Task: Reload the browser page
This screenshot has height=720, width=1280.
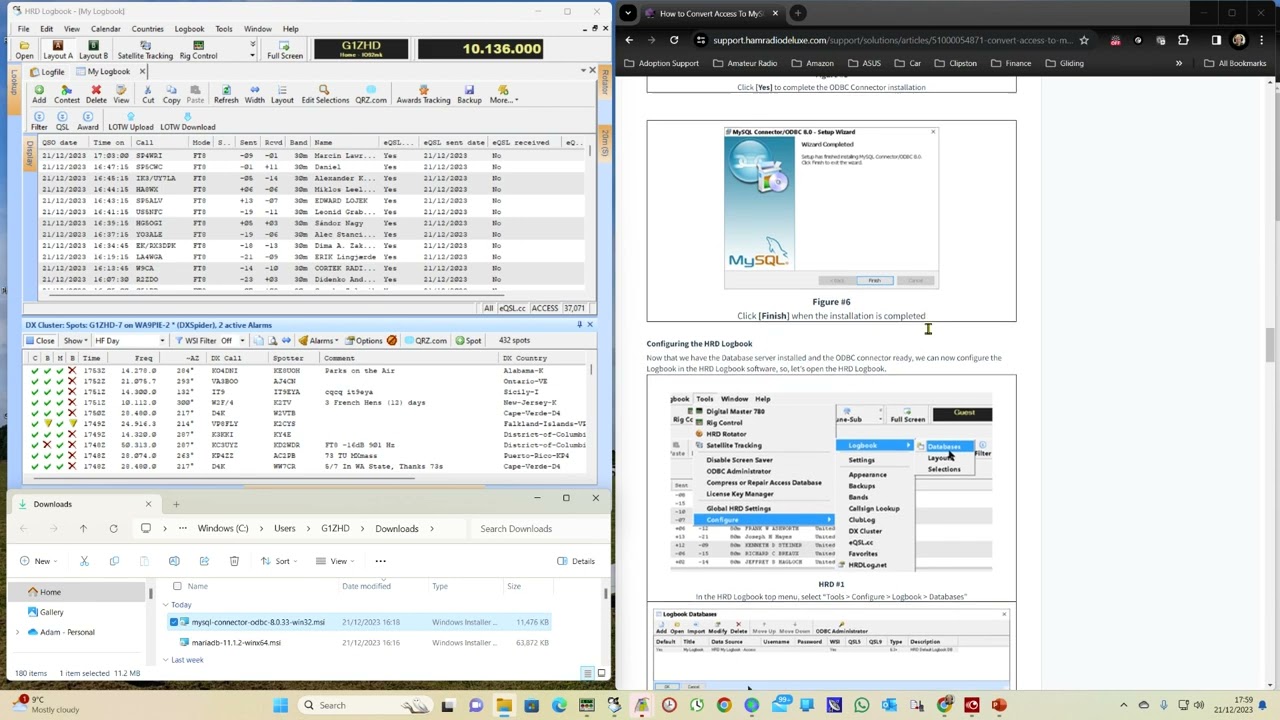Action: pos(674,40)
